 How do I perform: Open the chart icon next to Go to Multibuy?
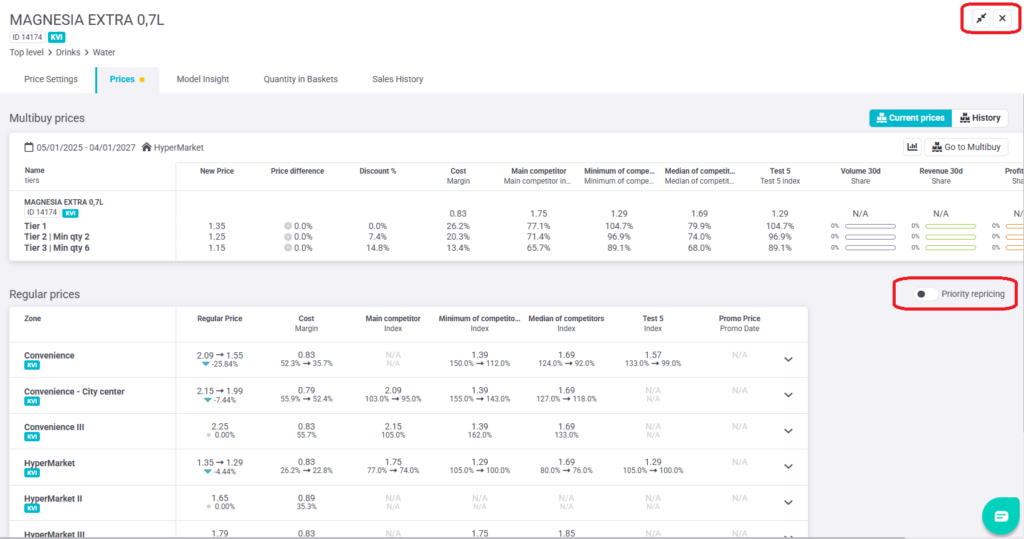[912, 147]
